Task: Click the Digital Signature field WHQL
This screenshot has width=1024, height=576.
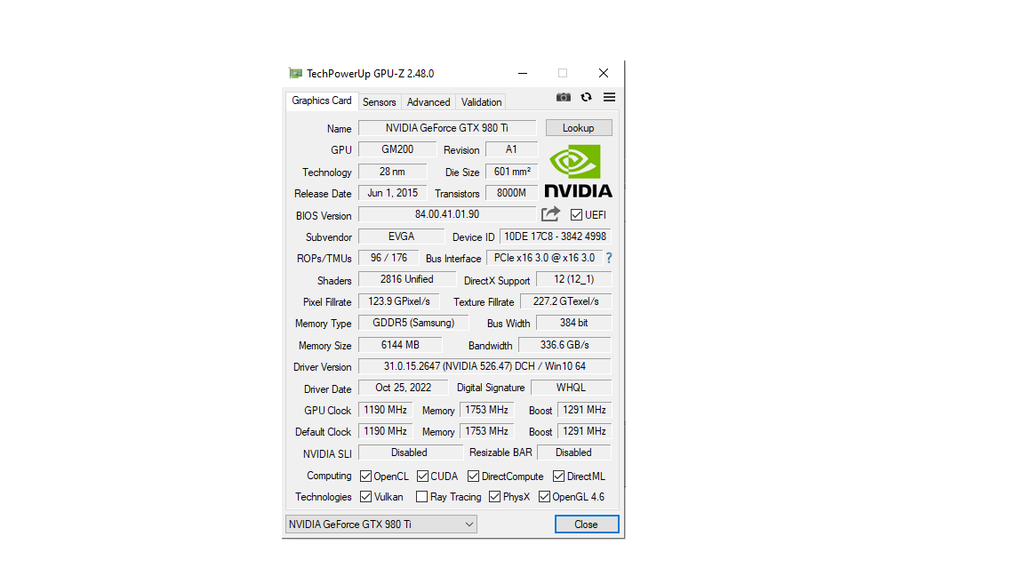Action: click(571, 388)
